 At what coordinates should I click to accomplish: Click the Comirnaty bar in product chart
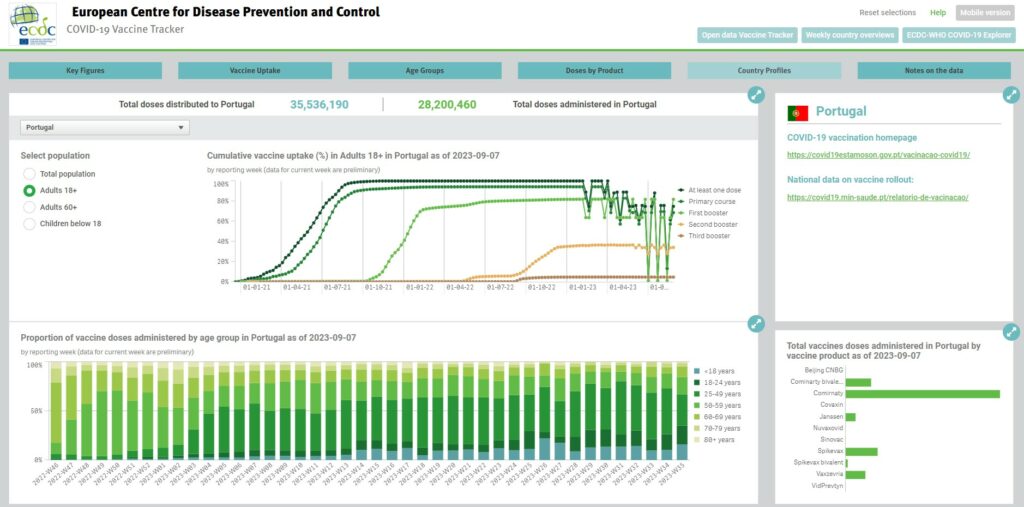pyautogui.click(x=922, y=394)
